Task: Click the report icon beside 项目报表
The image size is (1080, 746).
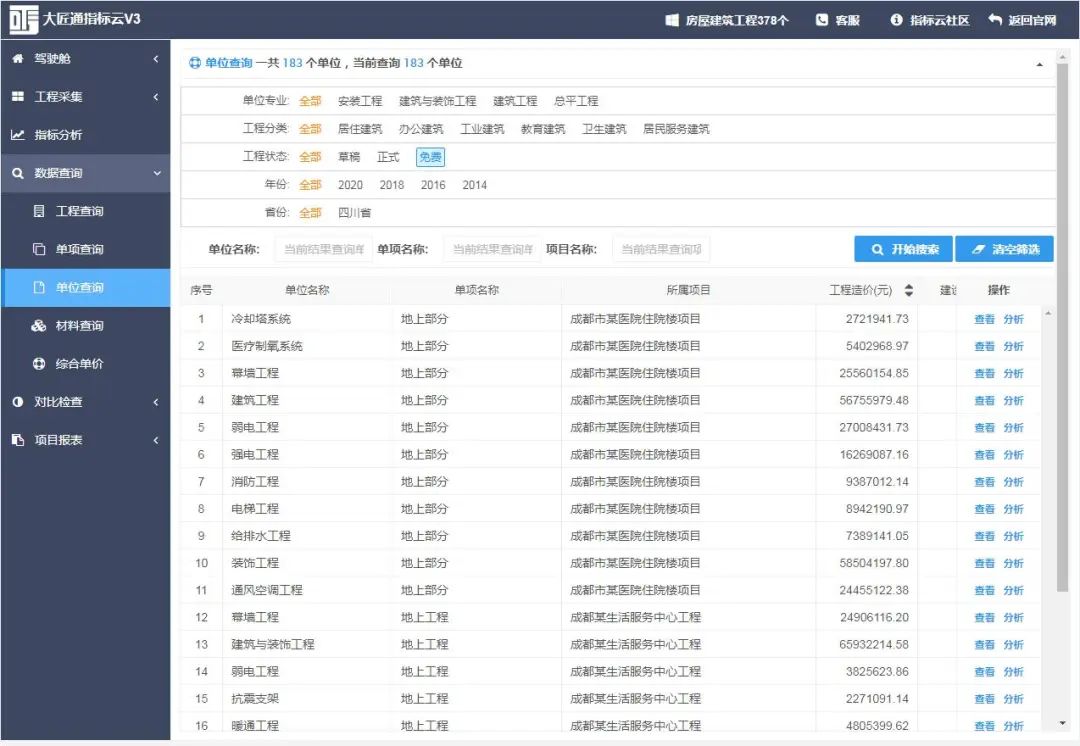Action: click(x=18, y=439)
